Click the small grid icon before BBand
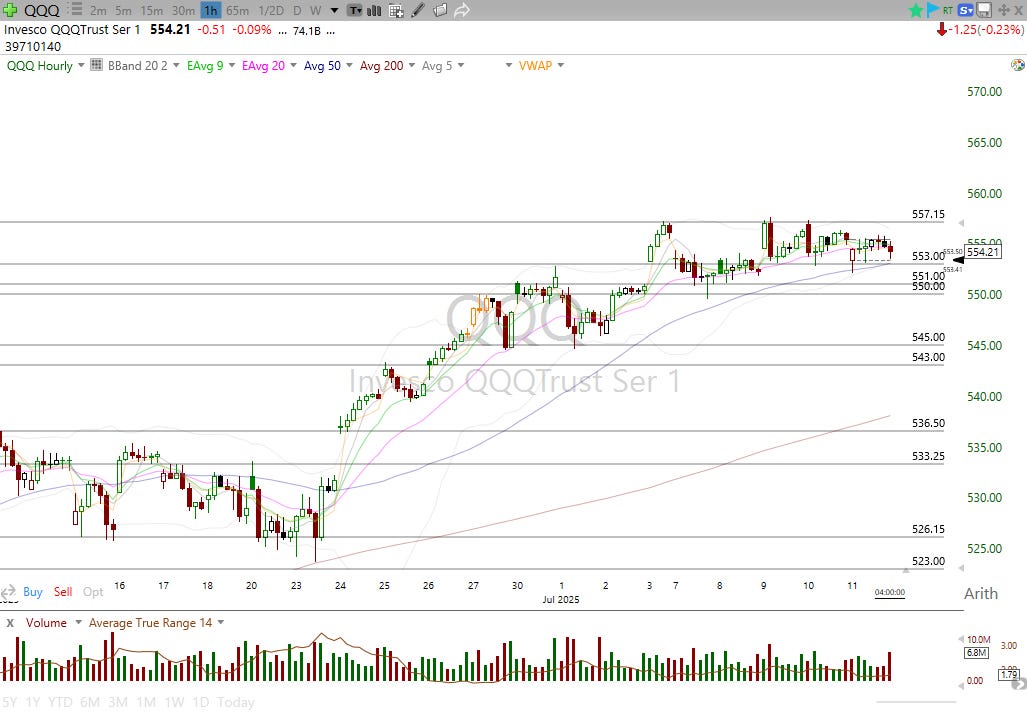Image resolution: width=1027 pixels, height=712 pixels. click(96, 65)
